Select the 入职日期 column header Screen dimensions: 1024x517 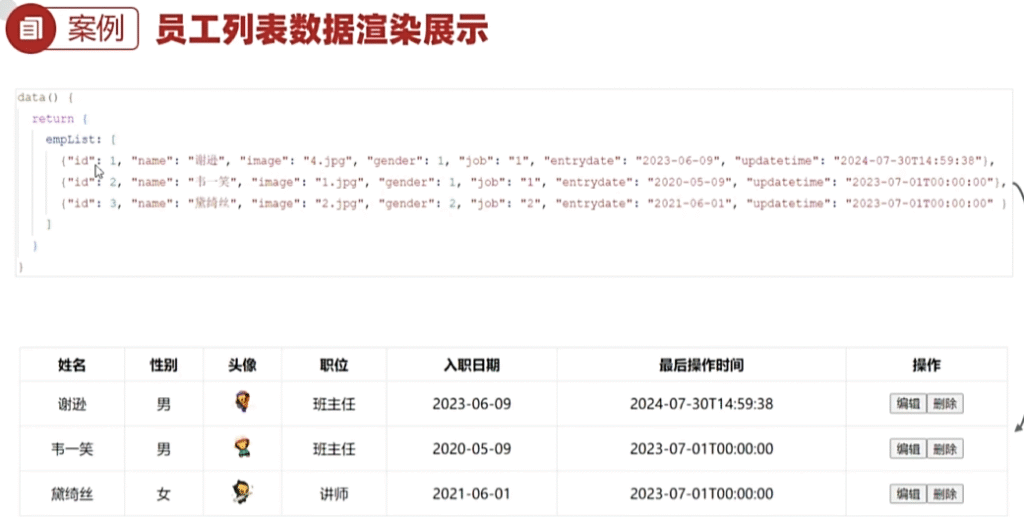pyautogui.click(x=472, y=365)
